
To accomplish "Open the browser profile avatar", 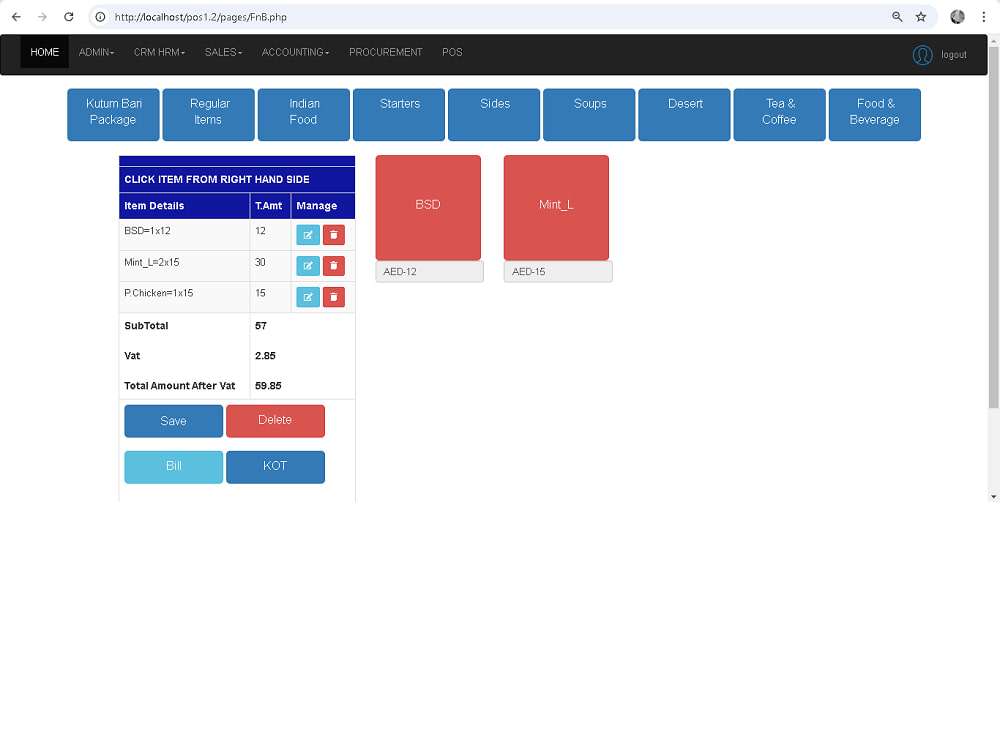I will point(957,17).
